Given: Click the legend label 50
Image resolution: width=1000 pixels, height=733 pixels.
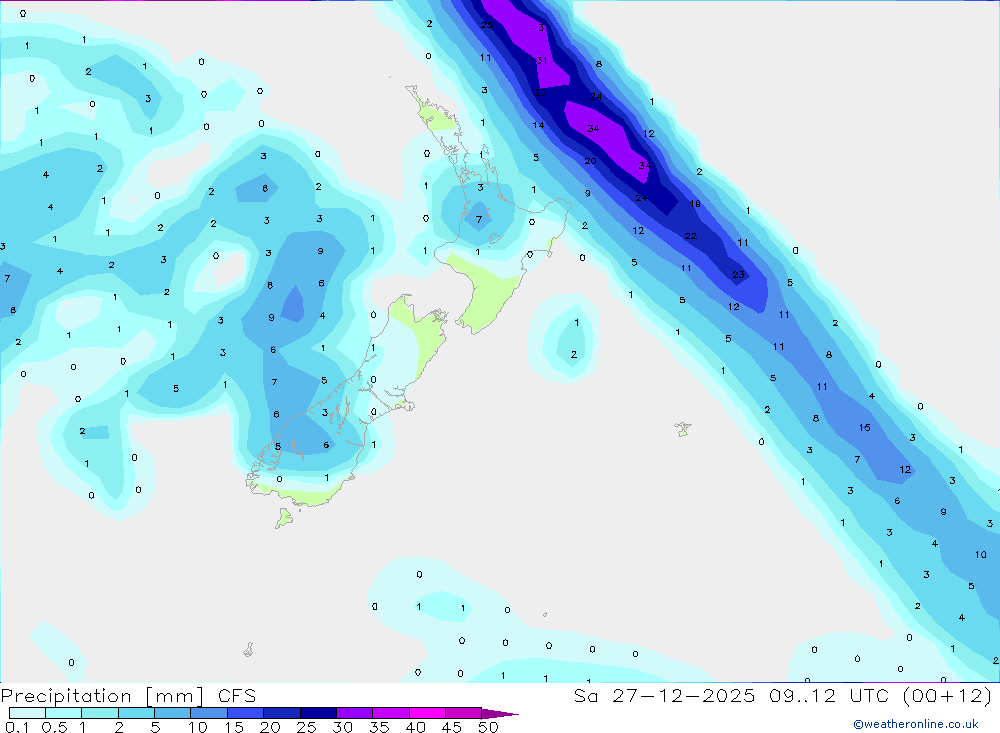Looking at the screenshot, I should pyautogui.click(x=488, y=727).
